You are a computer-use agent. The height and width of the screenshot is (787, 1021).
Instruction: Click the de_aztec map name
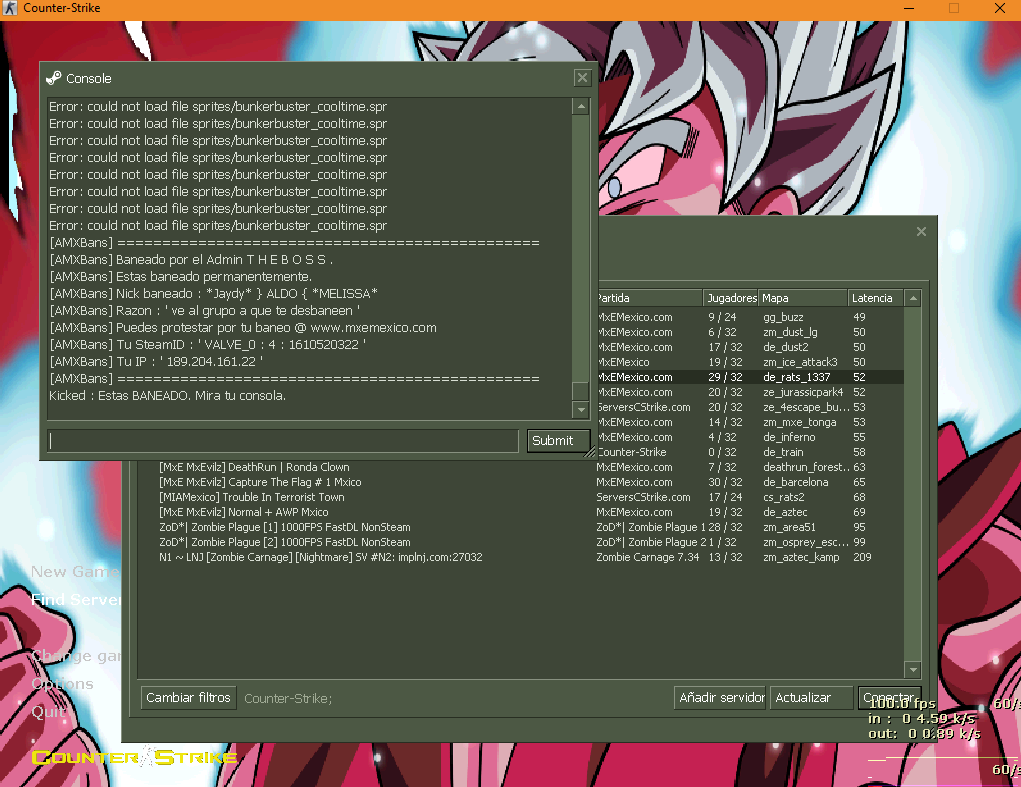click(x=785, y=512)
